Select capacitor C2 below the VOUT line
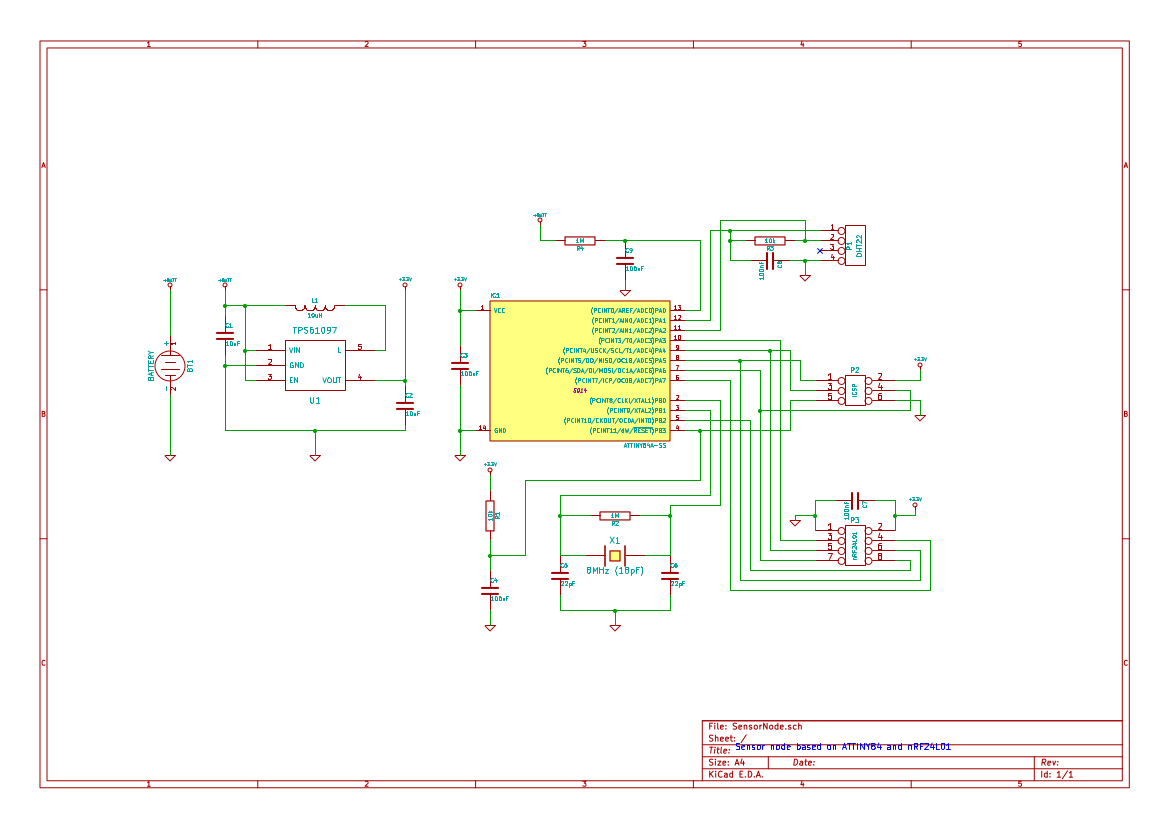This screenshot has height=827, width=1169. tap(405, 406)
